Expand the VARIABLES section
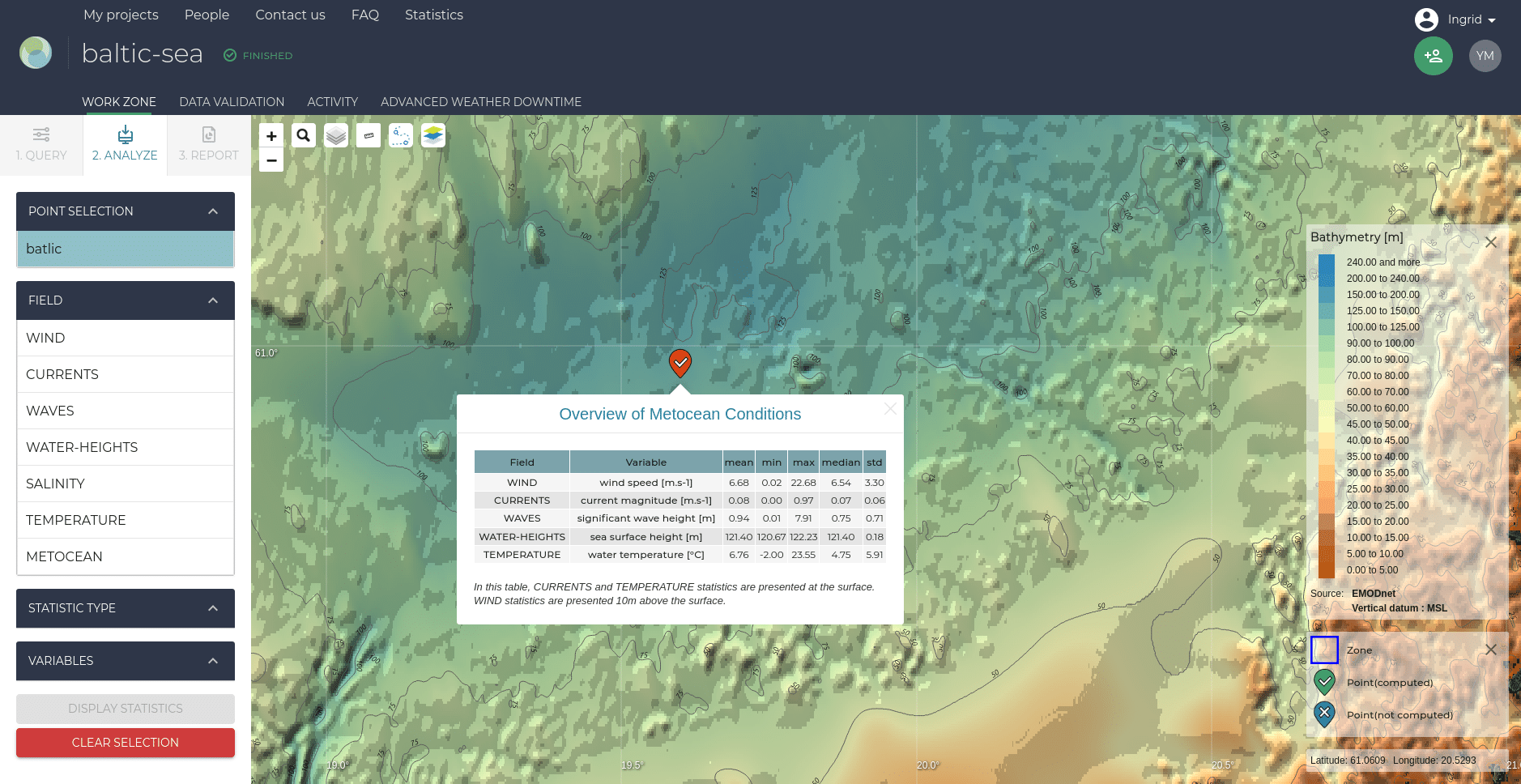The width and height of the screenshot is (1521, 784). pos(212,661)
